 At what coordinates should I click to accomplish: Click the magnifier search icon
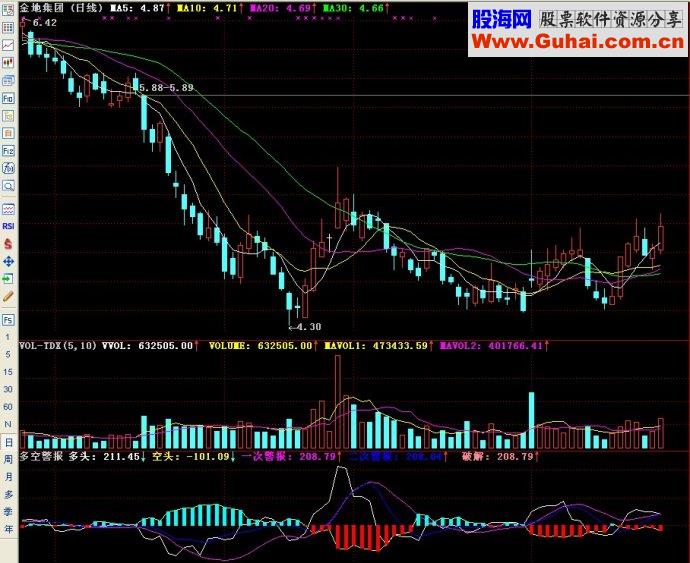pos(8,185)
